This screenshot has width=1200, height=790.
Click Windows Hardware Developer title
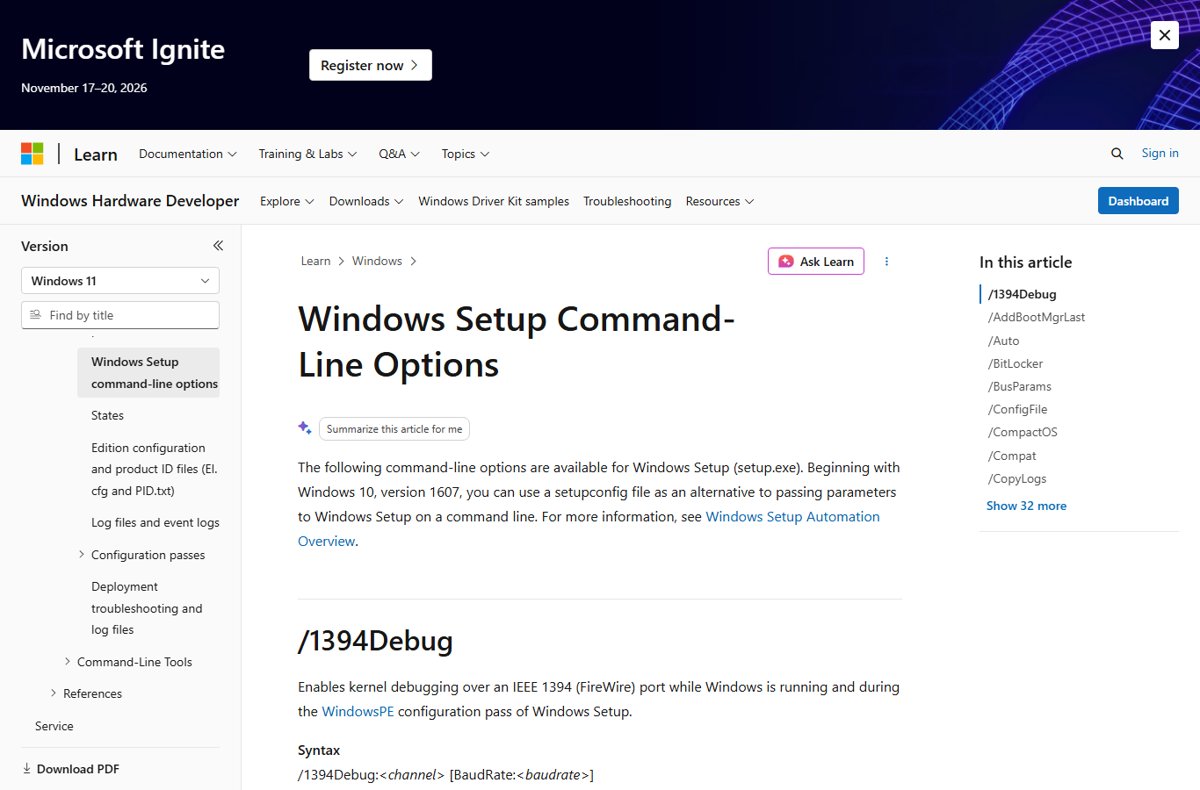pos(130,201)
